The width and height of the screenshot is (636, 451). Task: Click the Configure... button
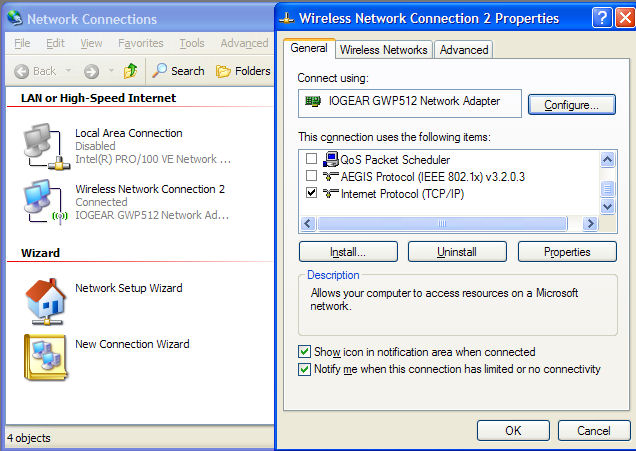(x=572, y=105)
